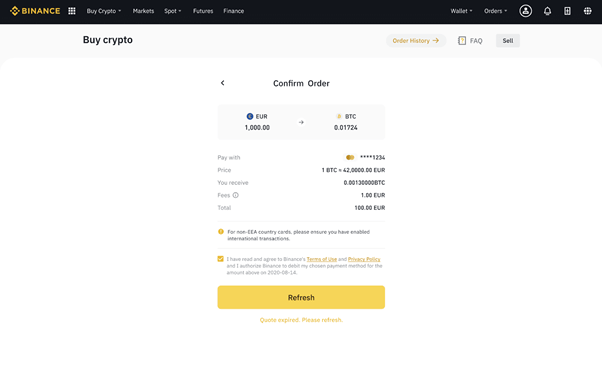
Task: Click the Refresh button
Action: tap(301, 297)
